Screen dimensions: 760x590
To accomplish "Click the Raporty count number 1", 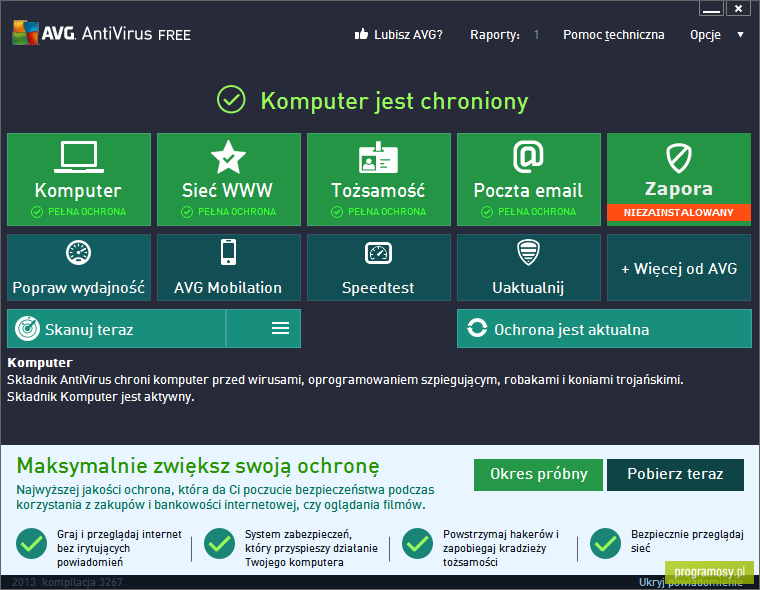I will (x=536, y=35).
